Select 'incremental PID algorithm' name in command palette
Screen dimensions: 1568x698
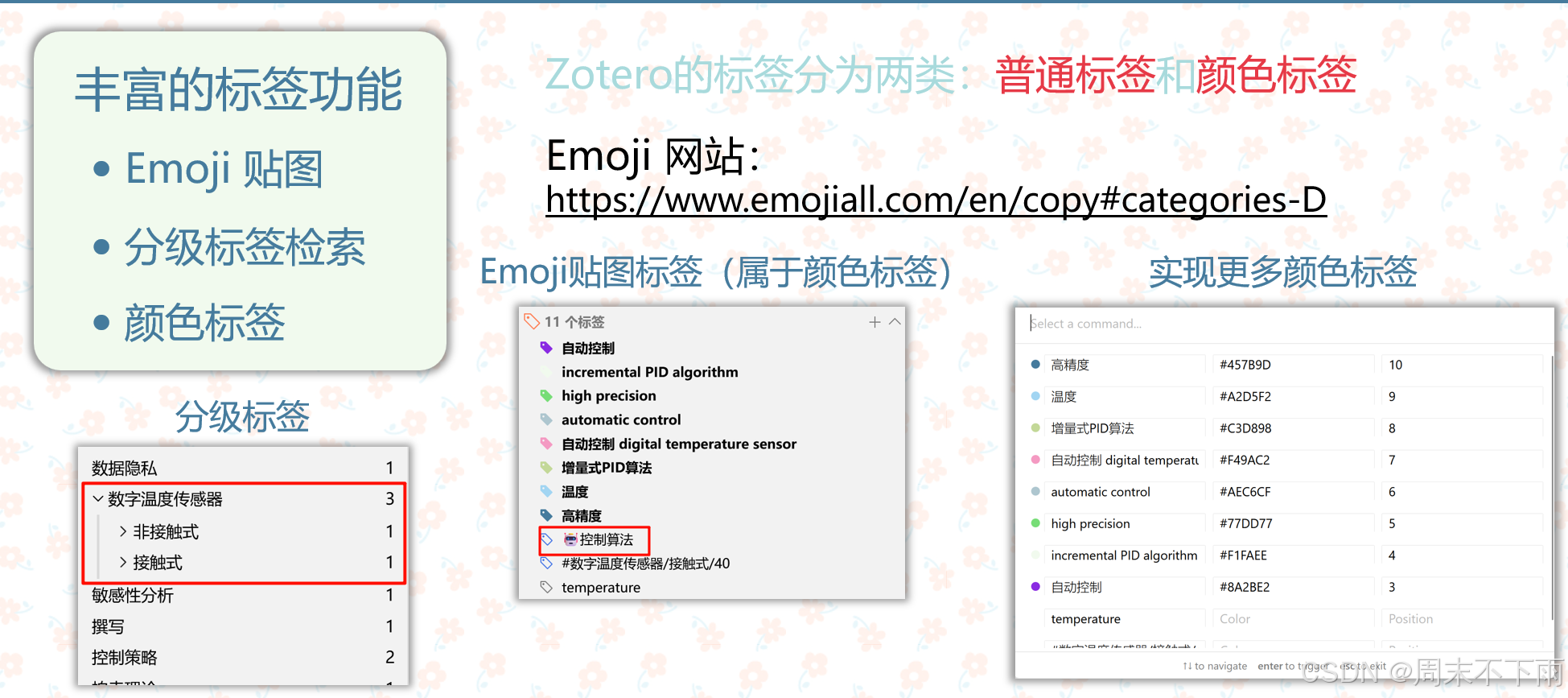click(x=1124, y=556)
